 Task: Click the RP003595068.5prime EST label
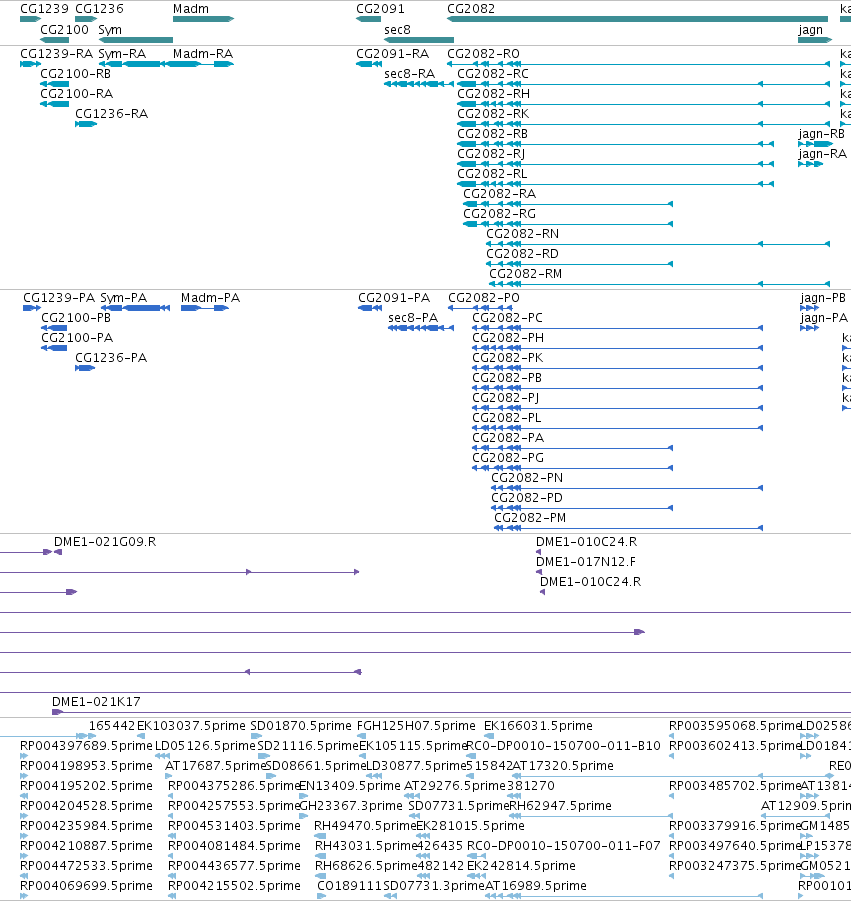pos(734,726)
